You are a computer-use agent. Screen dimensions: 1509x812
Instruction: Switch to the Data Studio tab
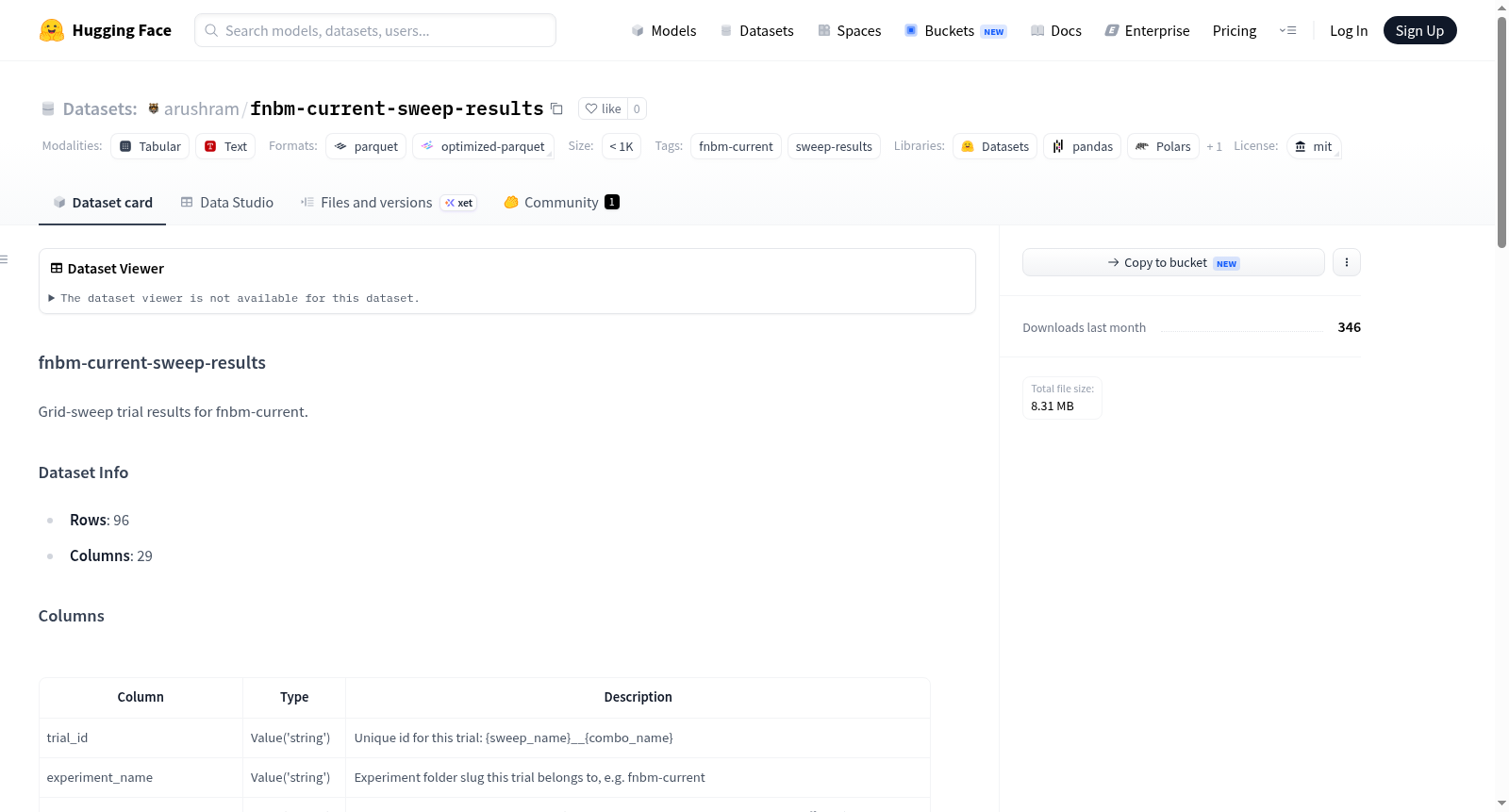(226, 203)
